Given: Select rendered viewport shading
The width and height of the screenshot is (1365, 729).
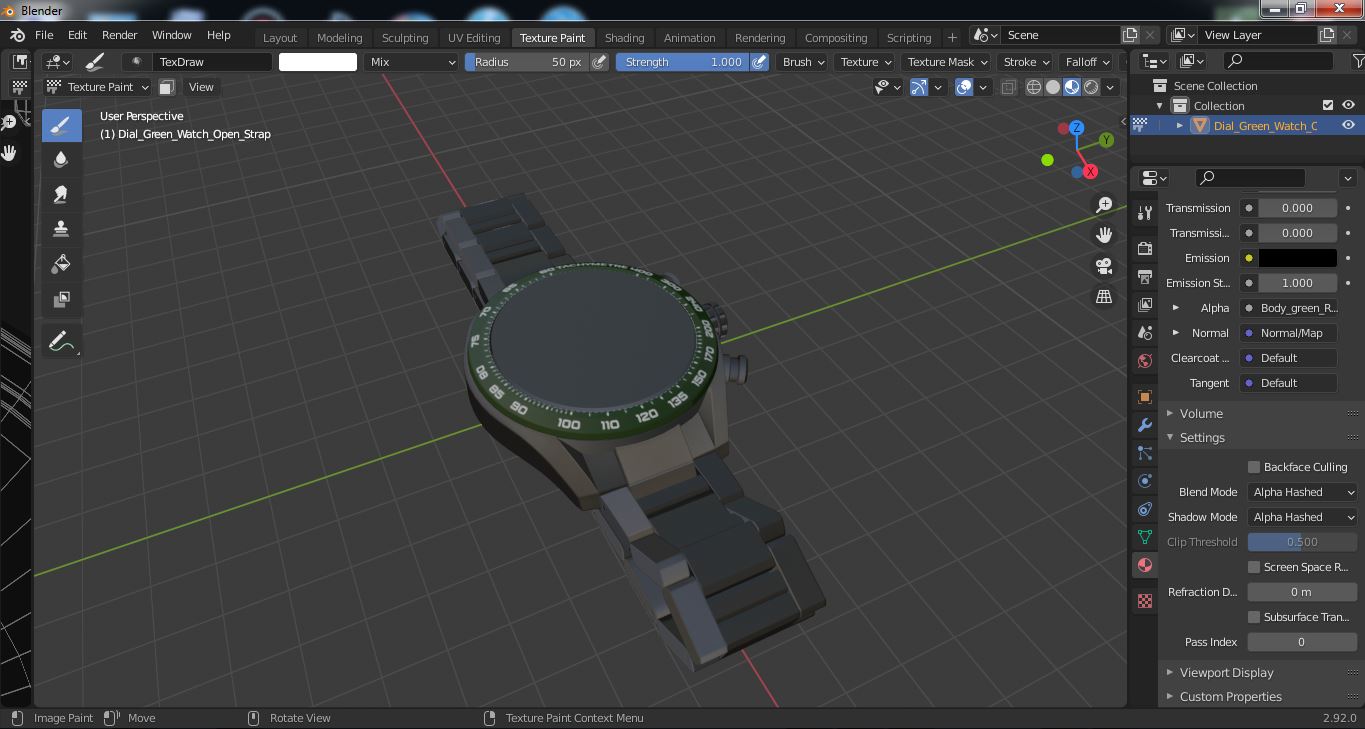Looking at the screenshot, I should tap(1091, 87).
